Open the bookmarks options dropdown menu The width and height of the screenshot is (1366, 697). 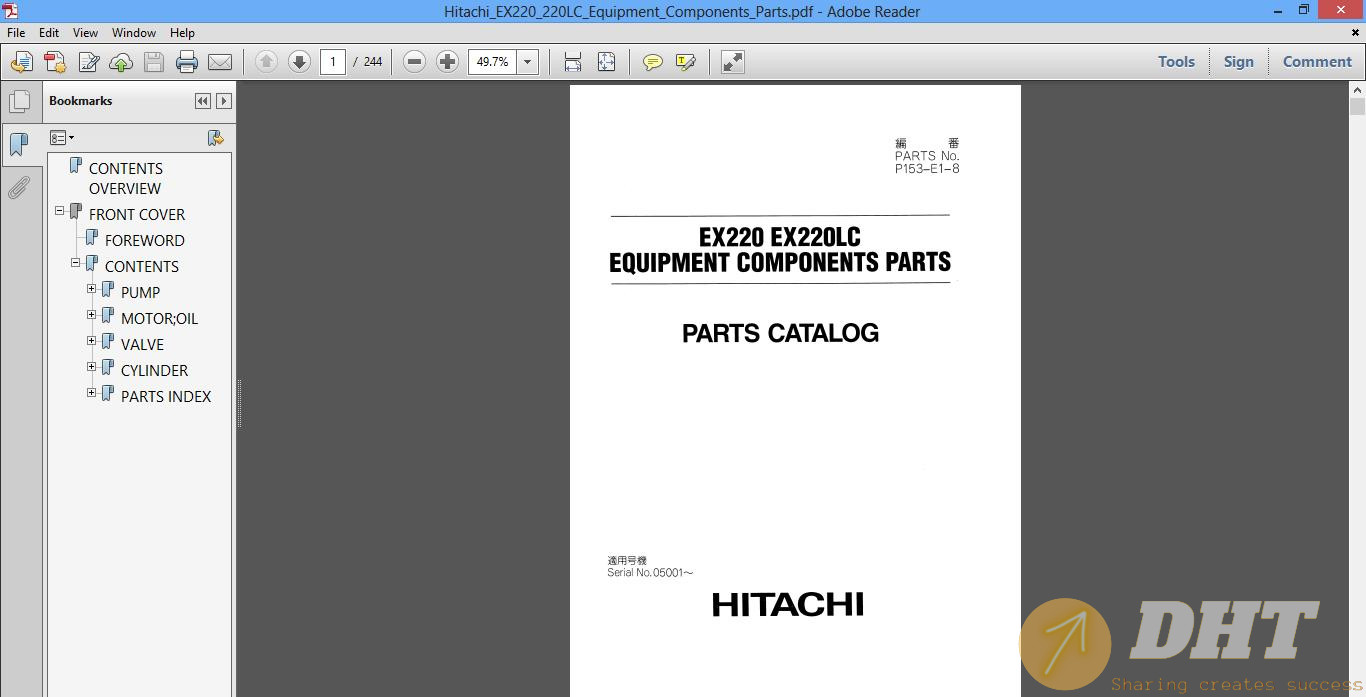pyautogui.click(x=62, y=138)
